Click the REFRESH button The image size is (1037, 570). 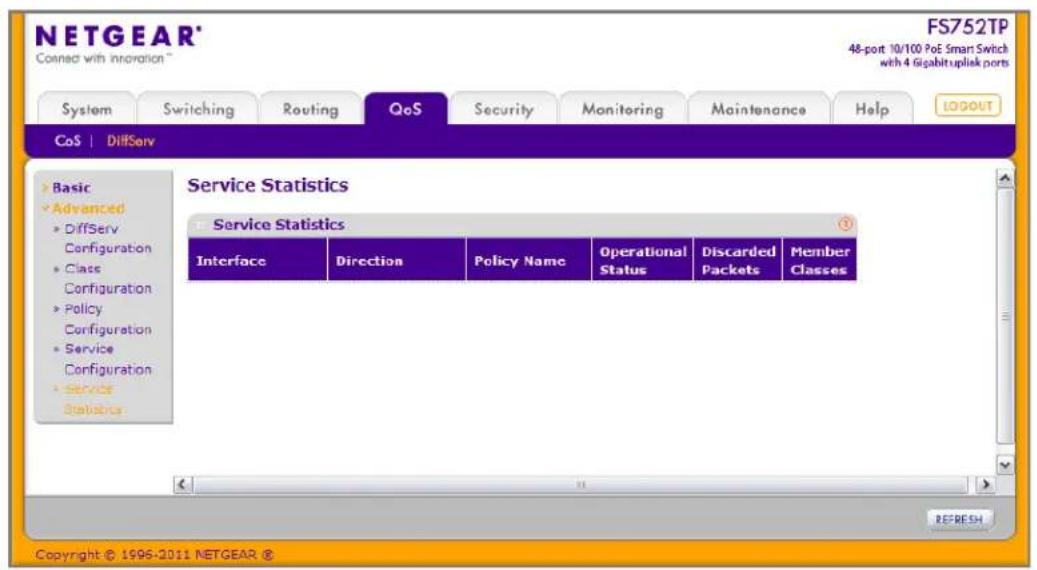[x=959, y=519]
